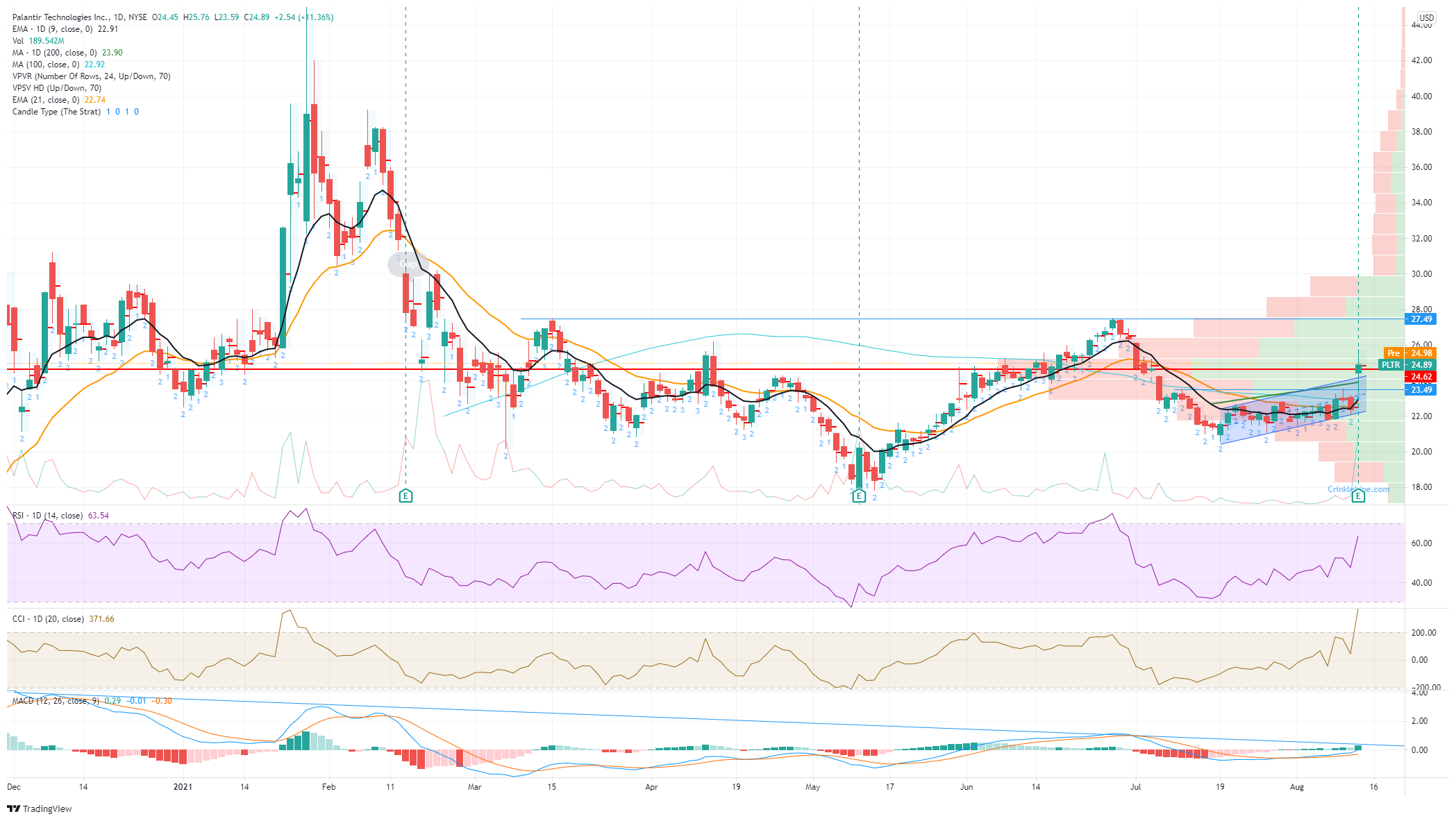The width and height of the screenshot is (1456, 821).
Task: Open the August earnings E marker
Action: (x=1358, y=496)
